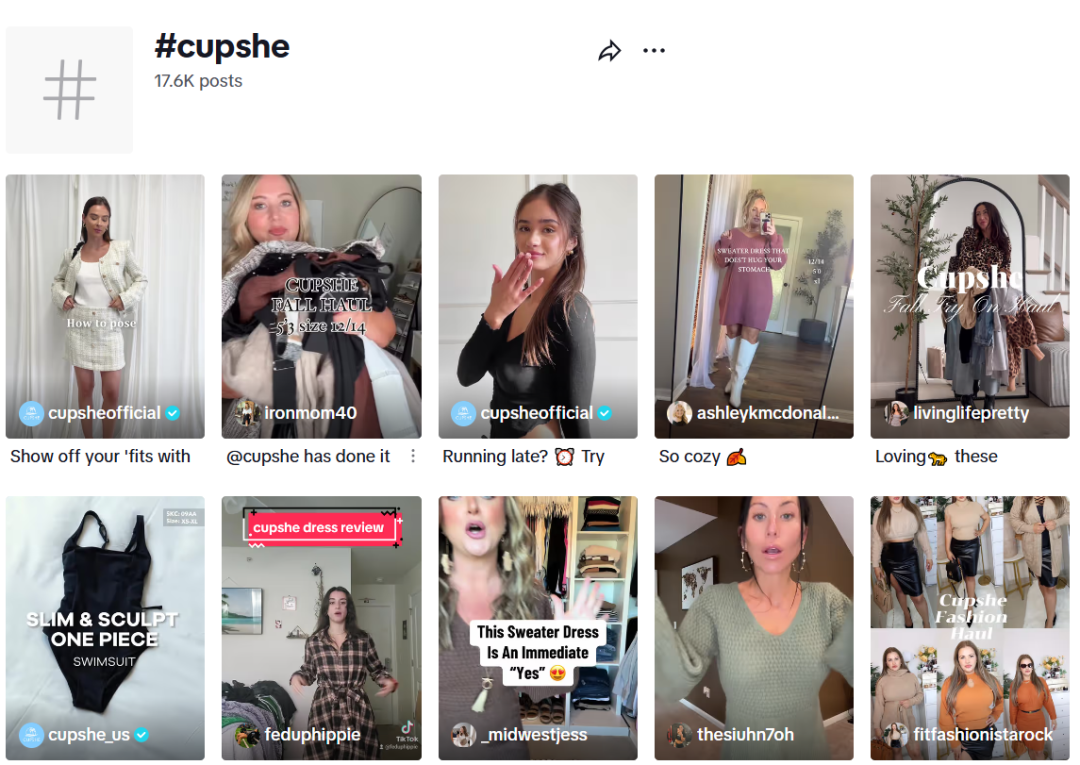The height and width of the screenshot is (765, 1080).
Task: Click ashleykmcdonal profile avatar
Action: click(679, 413)
